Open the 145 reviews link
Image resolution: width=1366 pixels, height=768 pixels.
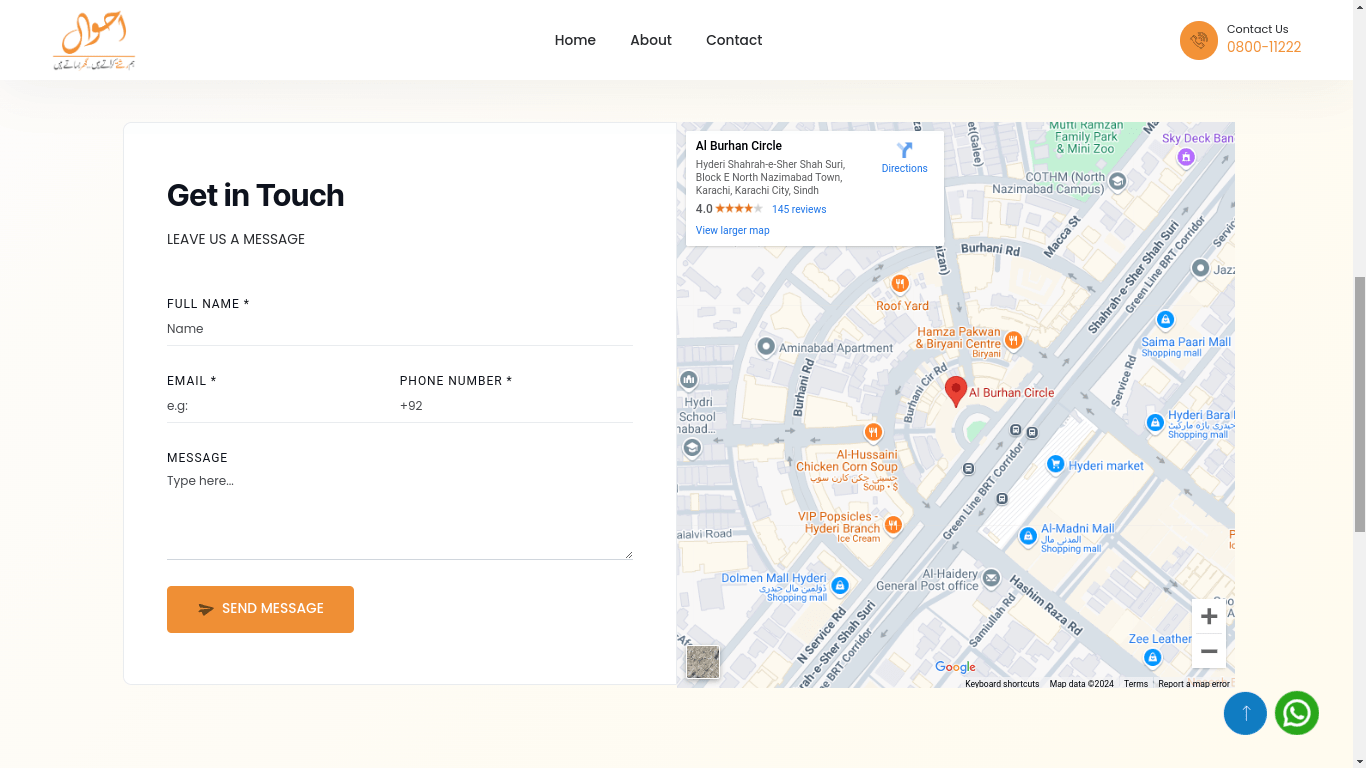click(x=799, y=209)
